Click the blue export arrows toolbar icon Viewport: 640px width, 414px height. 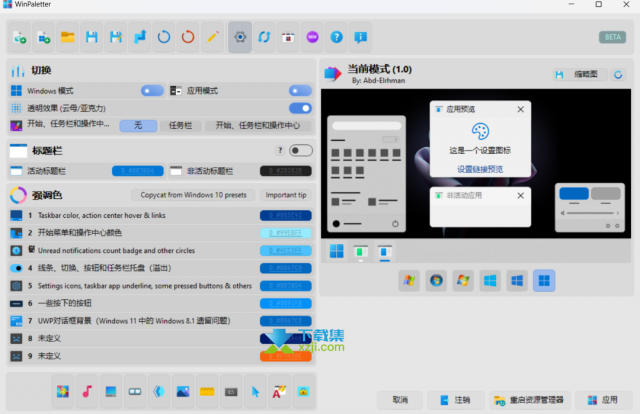click(x=140, y=38)
